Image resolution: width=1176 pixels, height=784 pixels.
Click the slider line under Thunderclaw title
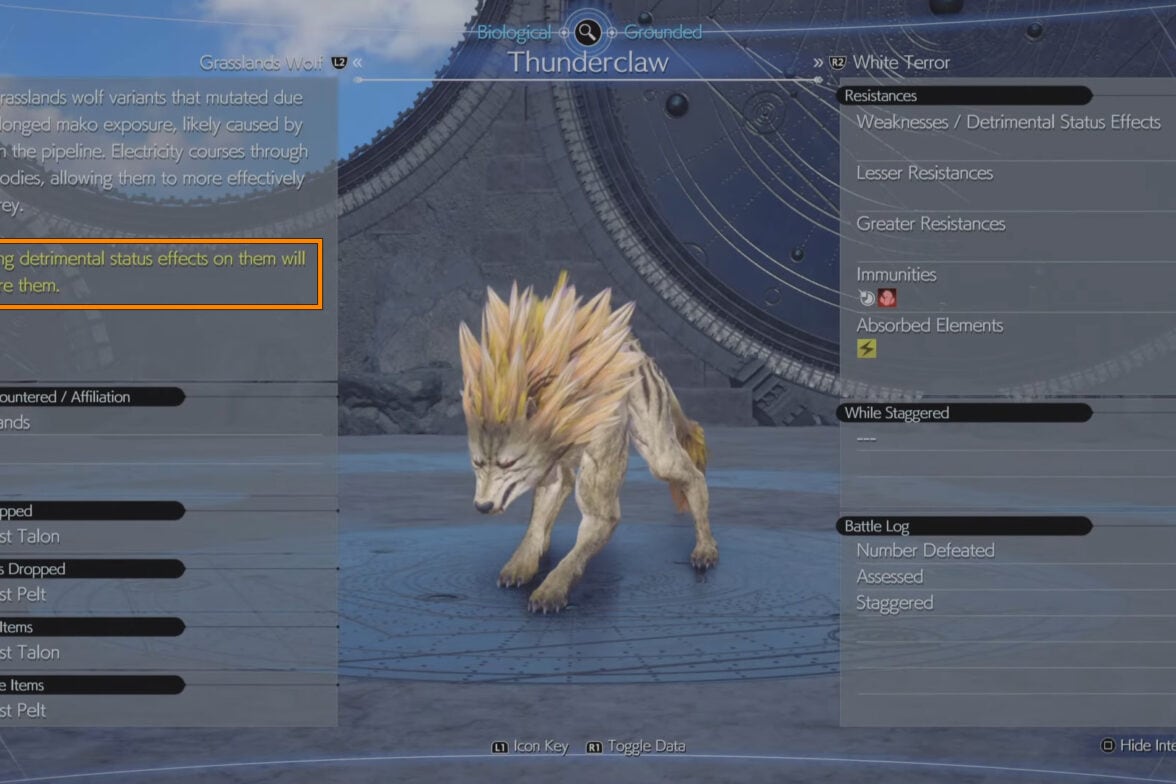click(x=588, y=80)
